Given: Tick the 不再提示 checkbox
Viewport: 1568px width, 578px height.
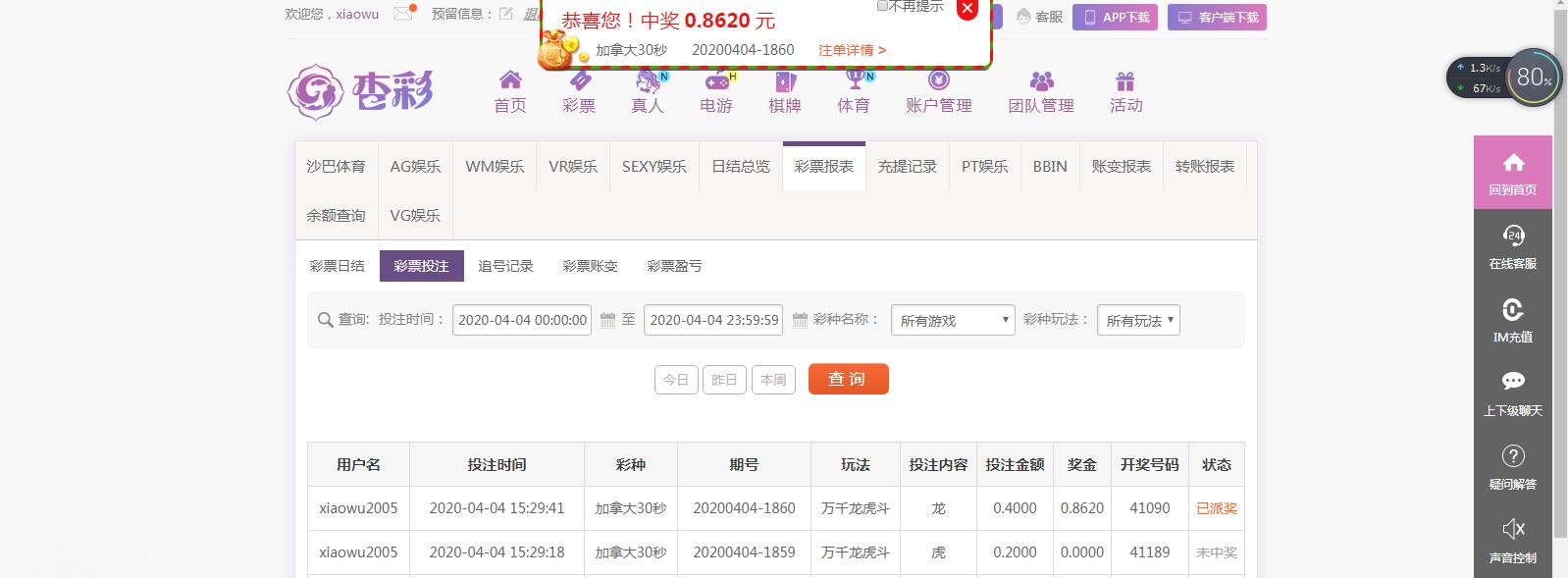Looking at the screenshot, I should [x=882, y=5].
